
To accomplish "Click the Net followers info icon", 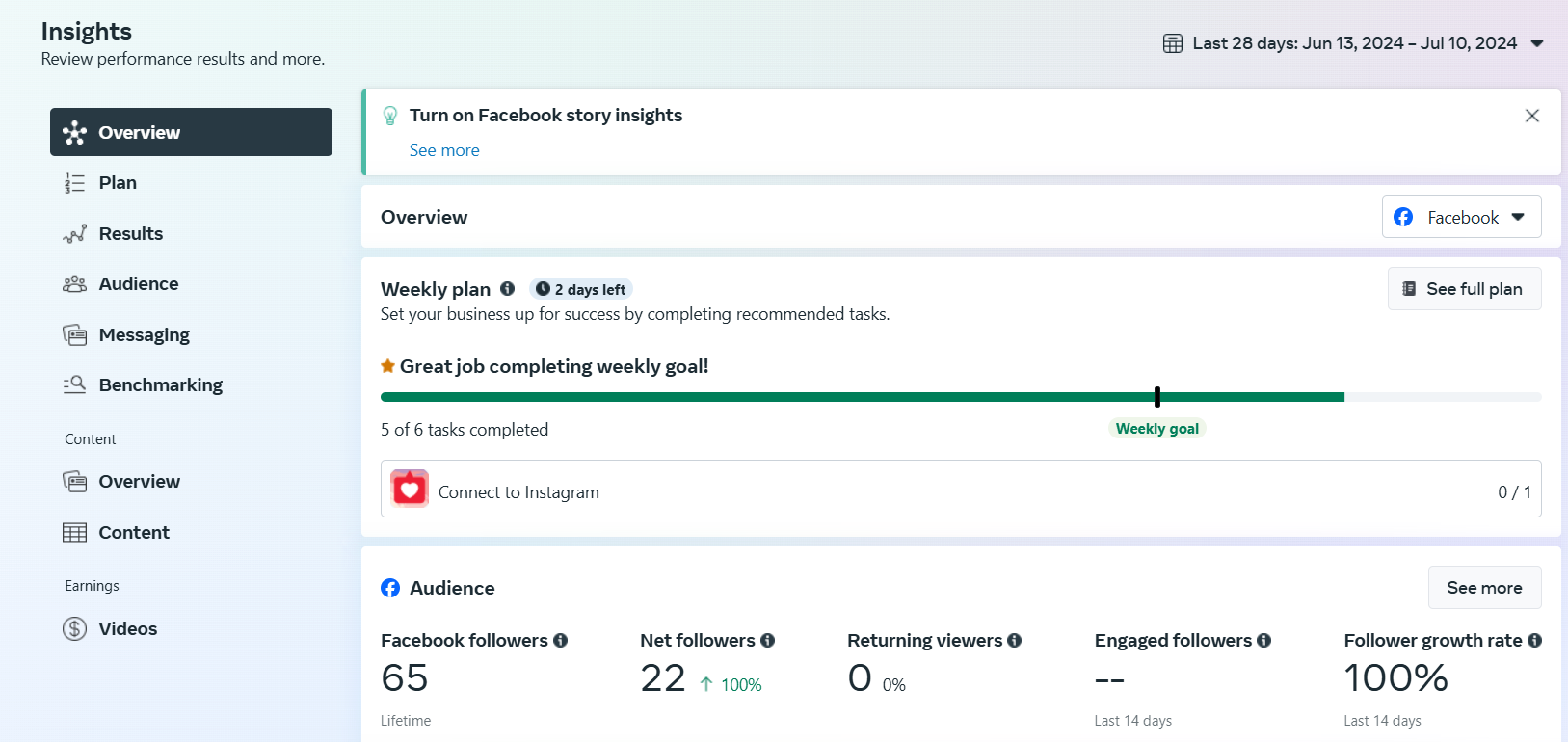I will coord(768,641).
